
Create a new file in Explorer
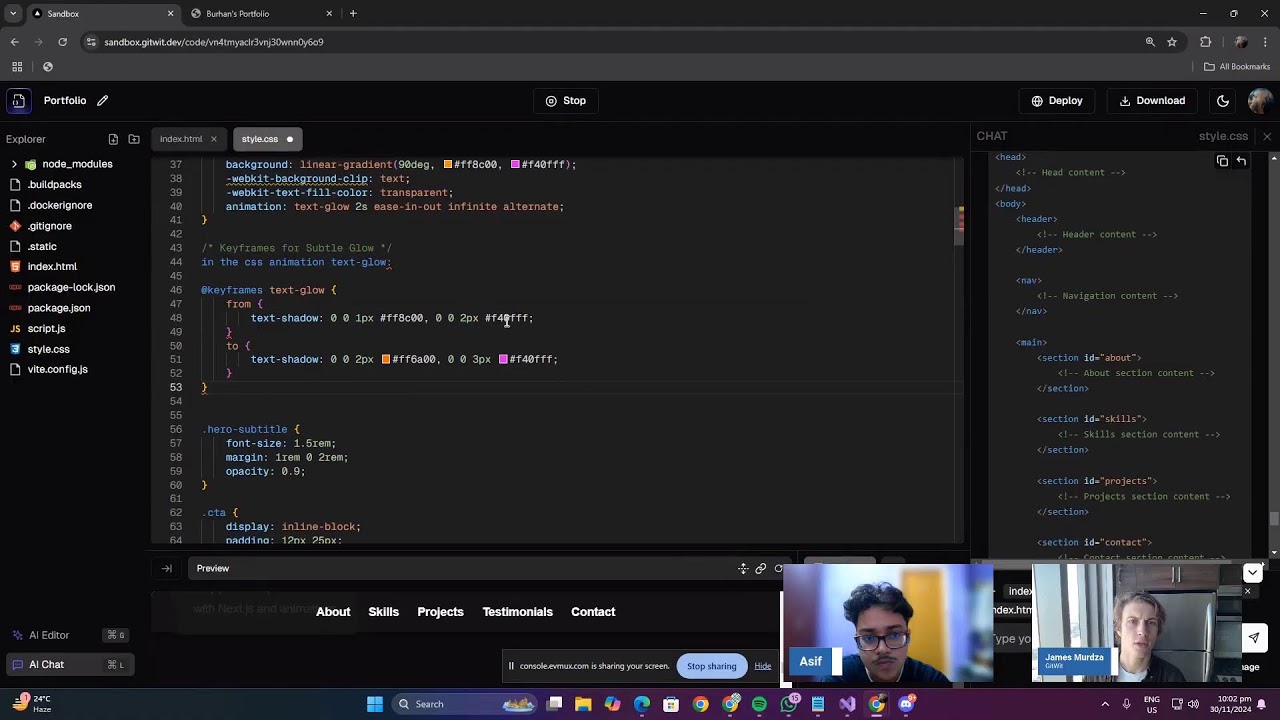(x=113, y=139)
